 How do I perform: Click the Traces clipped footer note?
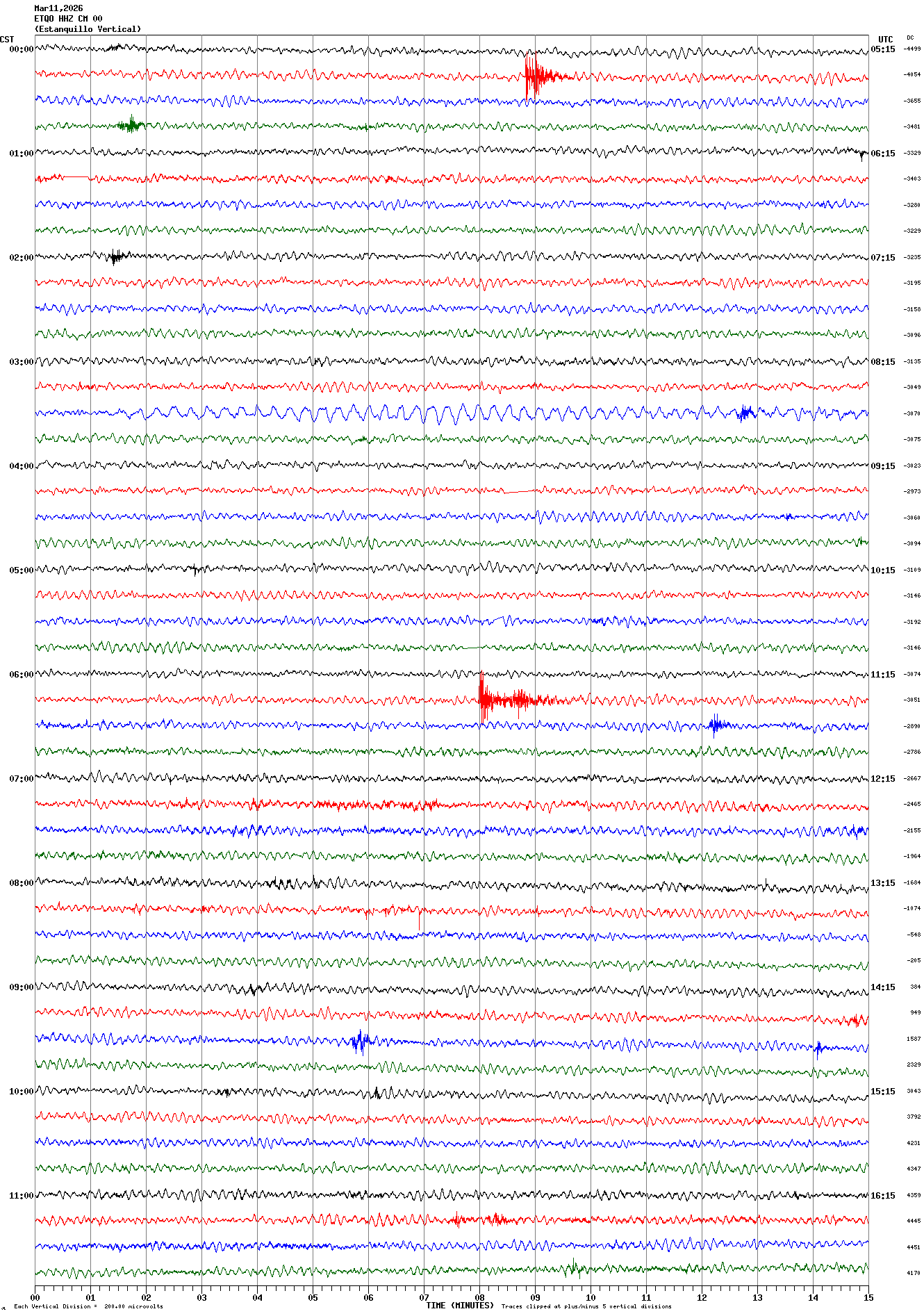(x=586, y=1306)
